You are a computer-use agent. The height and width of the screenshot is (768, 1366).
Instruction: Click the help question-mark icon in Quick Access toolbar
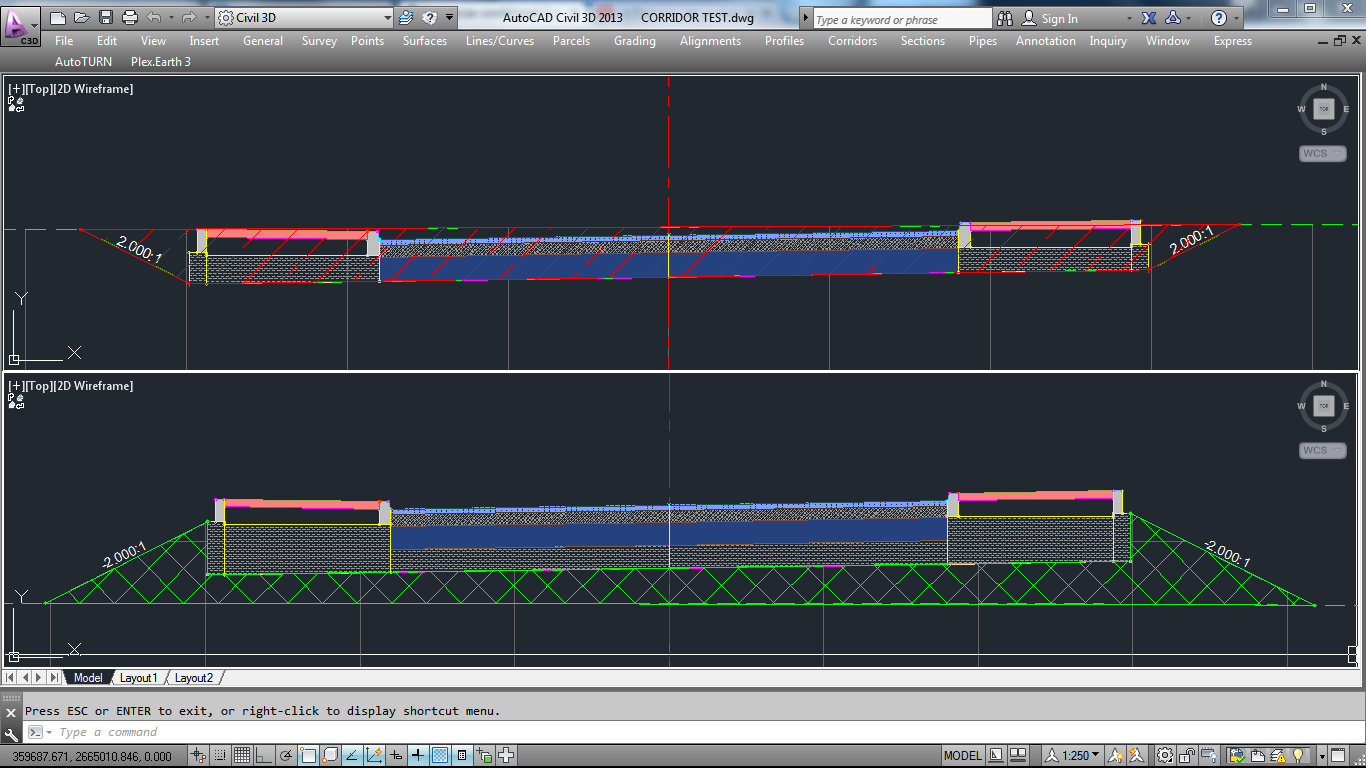coord(430,18)
